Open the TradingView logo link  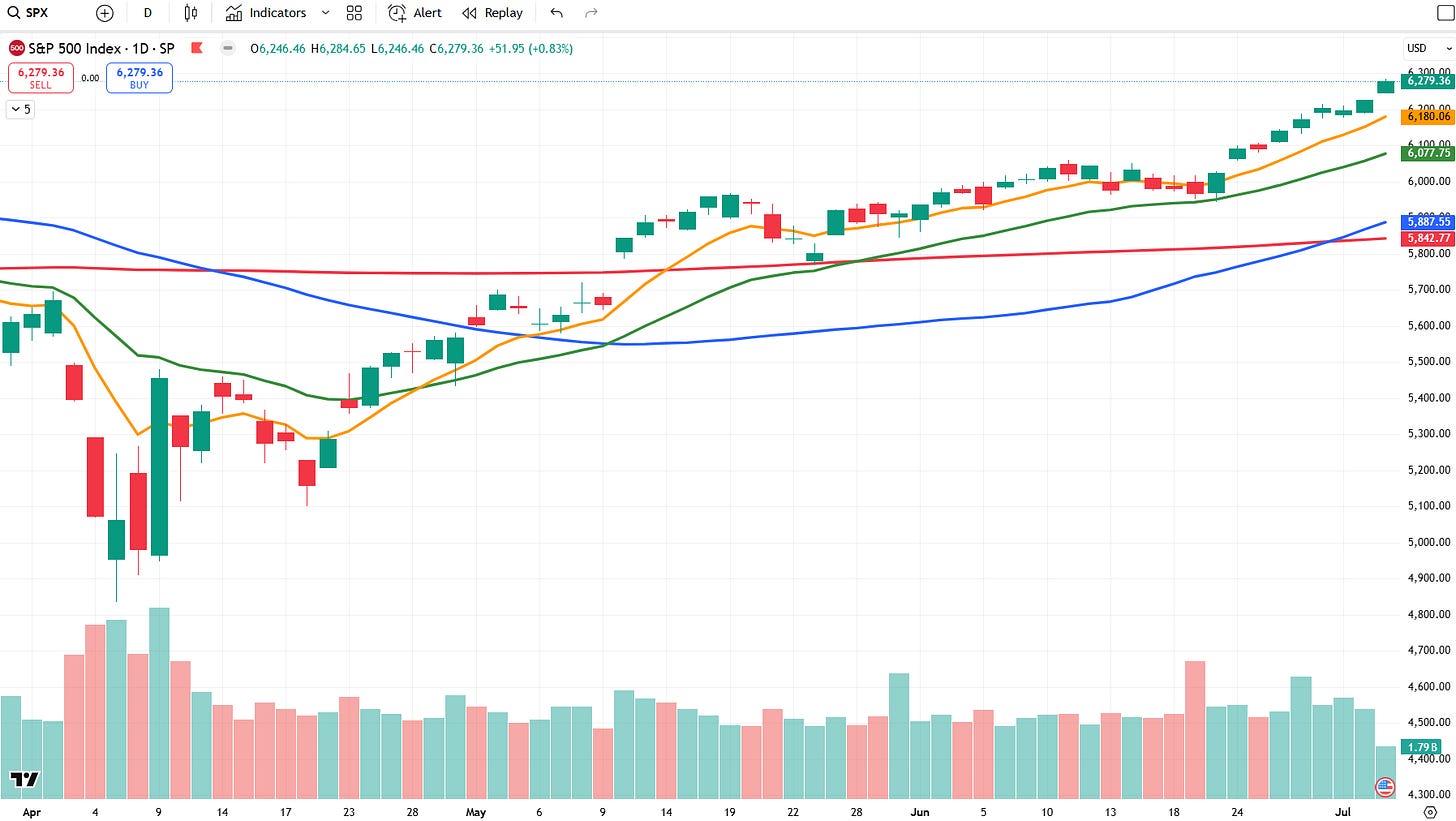tap(24, 779)
